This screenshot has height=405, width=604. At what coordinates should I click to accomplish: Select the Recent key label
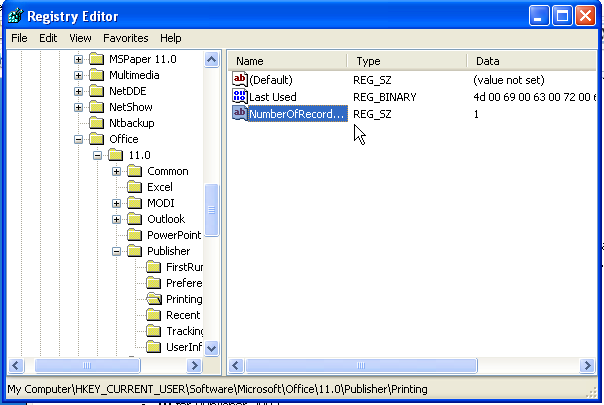[183, 315]
